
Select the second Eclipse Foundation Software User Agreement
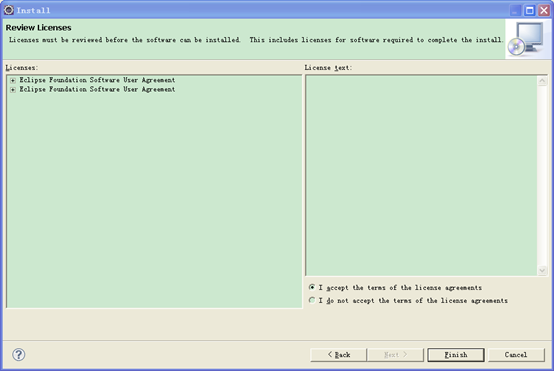97,89
